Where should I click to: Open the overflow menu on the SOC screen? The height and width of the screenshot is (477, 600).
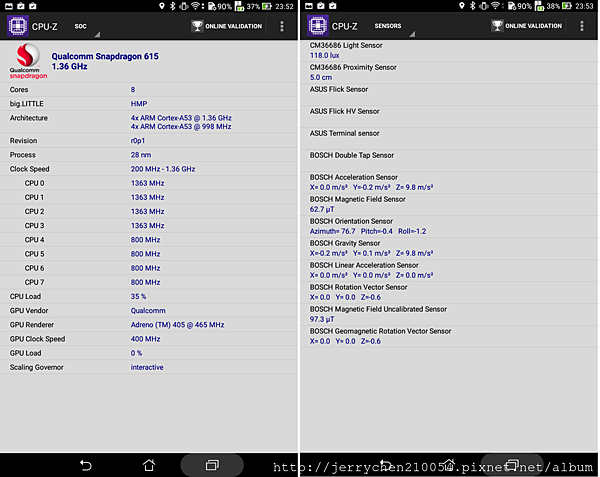(282, 26)
